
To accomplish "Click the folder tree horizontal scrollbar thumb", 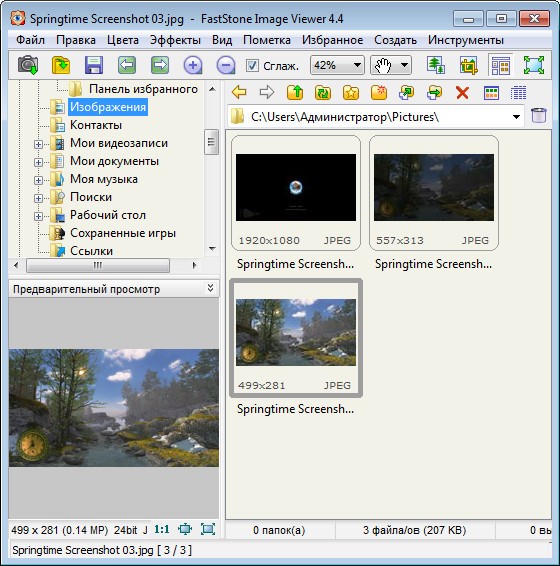I will (x=98, y=265).
